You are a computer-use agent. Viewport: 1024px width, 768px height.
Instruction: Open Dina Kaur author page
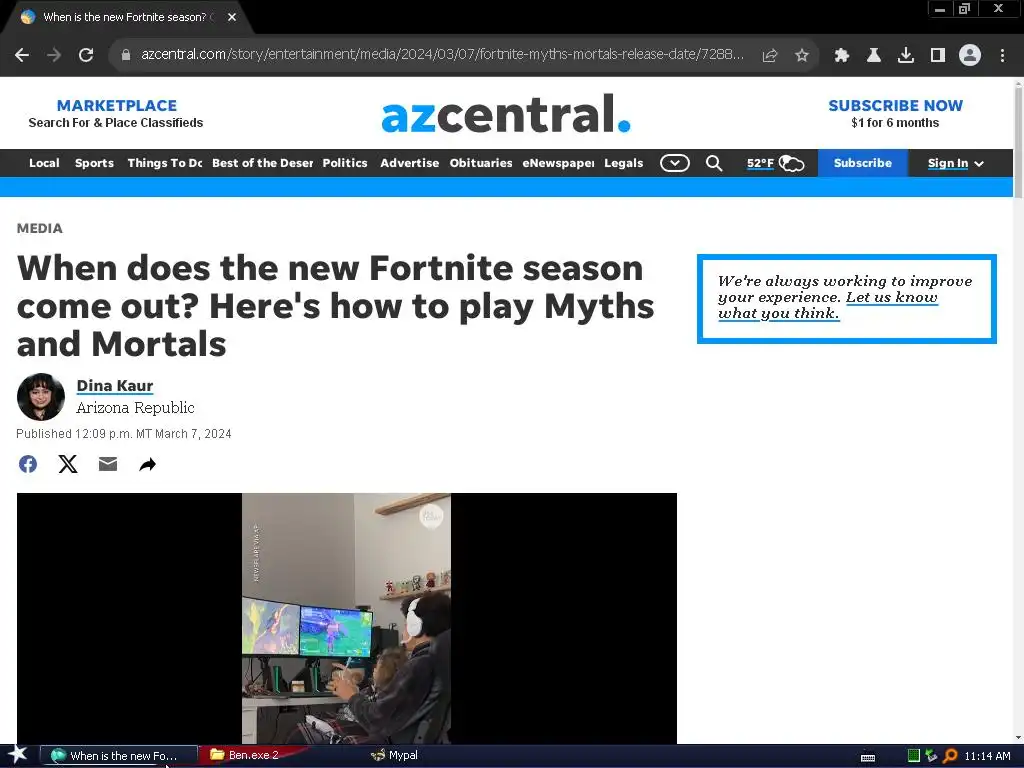(115, 386)
